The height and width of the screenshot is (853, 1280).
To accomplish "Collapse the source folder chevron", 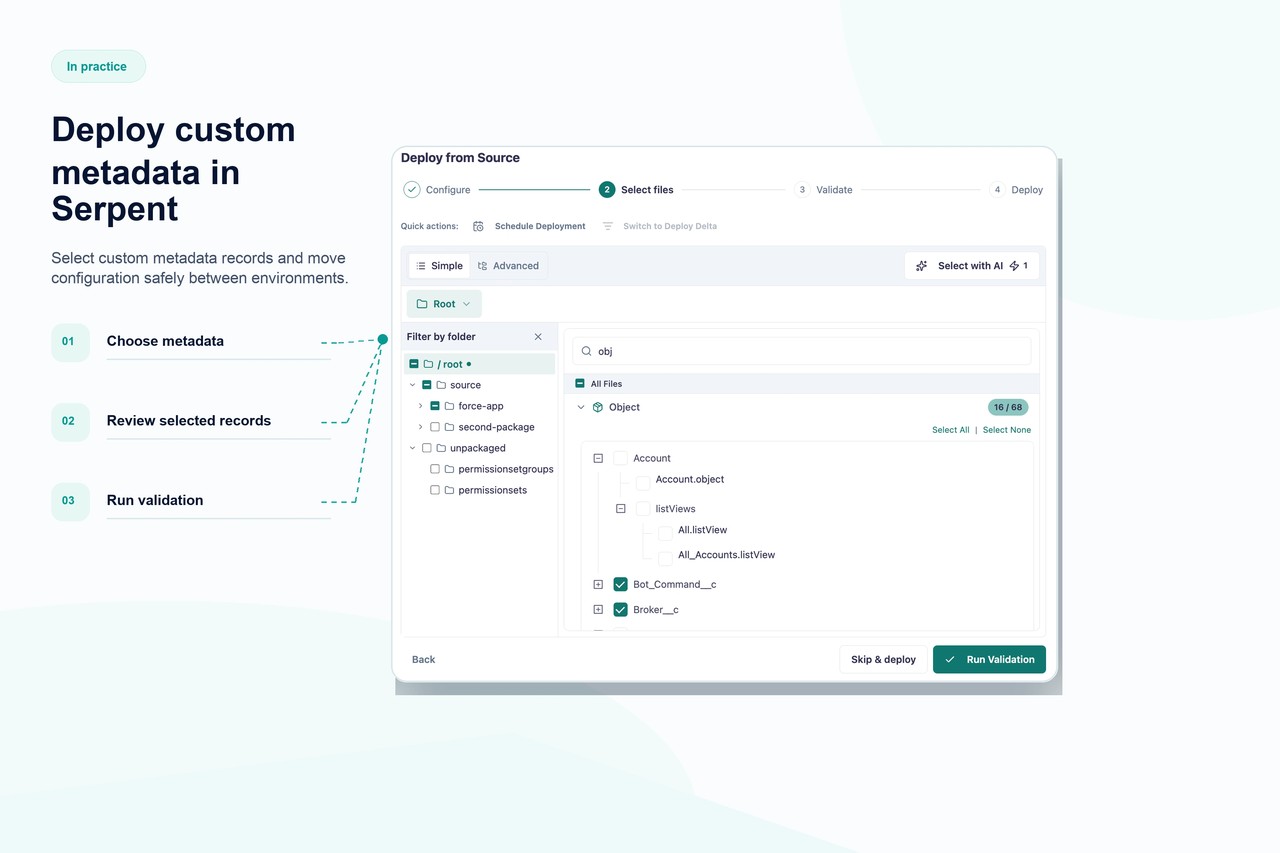I will point(412,385).
